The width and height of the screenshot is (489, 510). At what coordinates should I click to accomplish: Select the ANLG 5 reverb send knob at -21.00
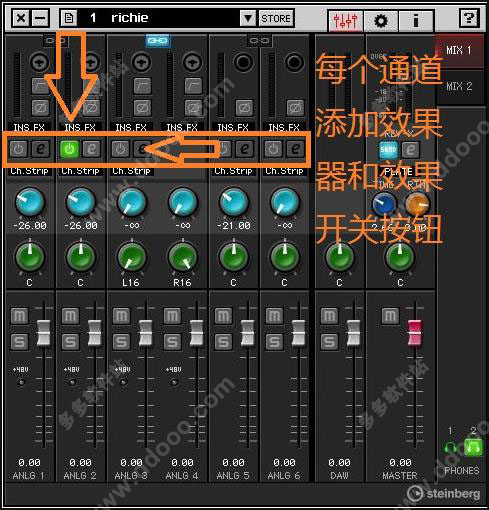click(x=234, y=202)
